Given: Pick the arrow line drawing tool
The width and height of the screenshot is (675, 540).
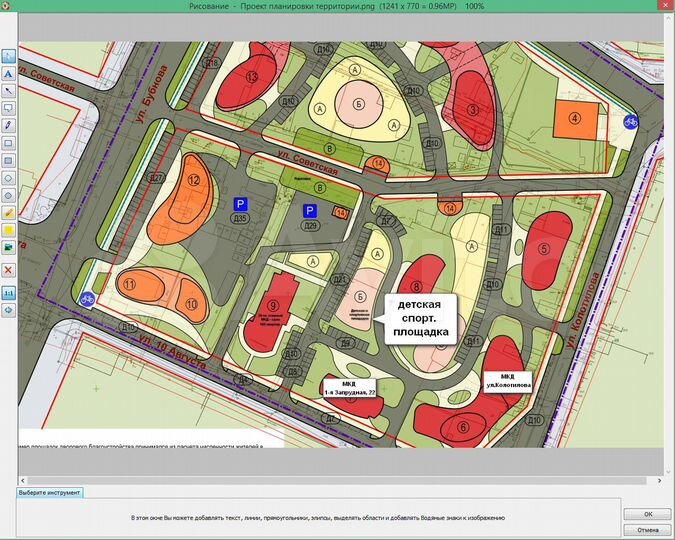Looking at the screenshot, I should (x=9, y=90).
